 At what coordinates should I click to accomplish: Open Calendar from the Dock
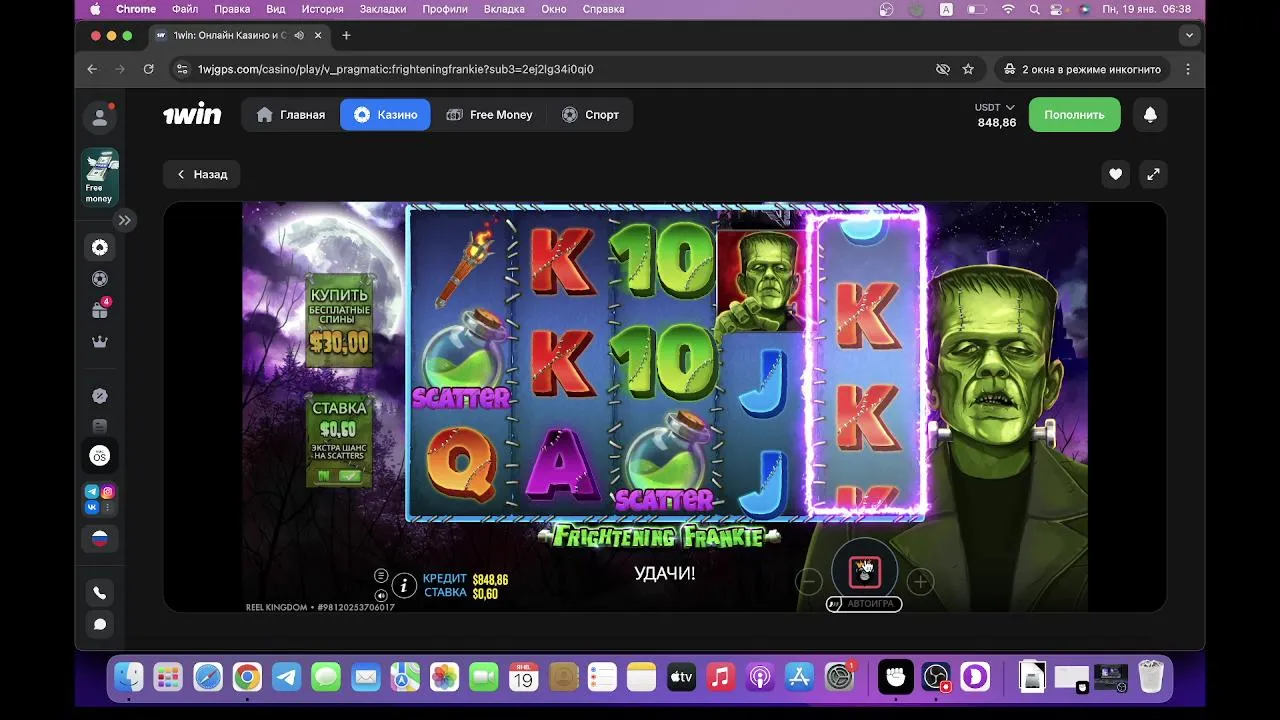523,678
